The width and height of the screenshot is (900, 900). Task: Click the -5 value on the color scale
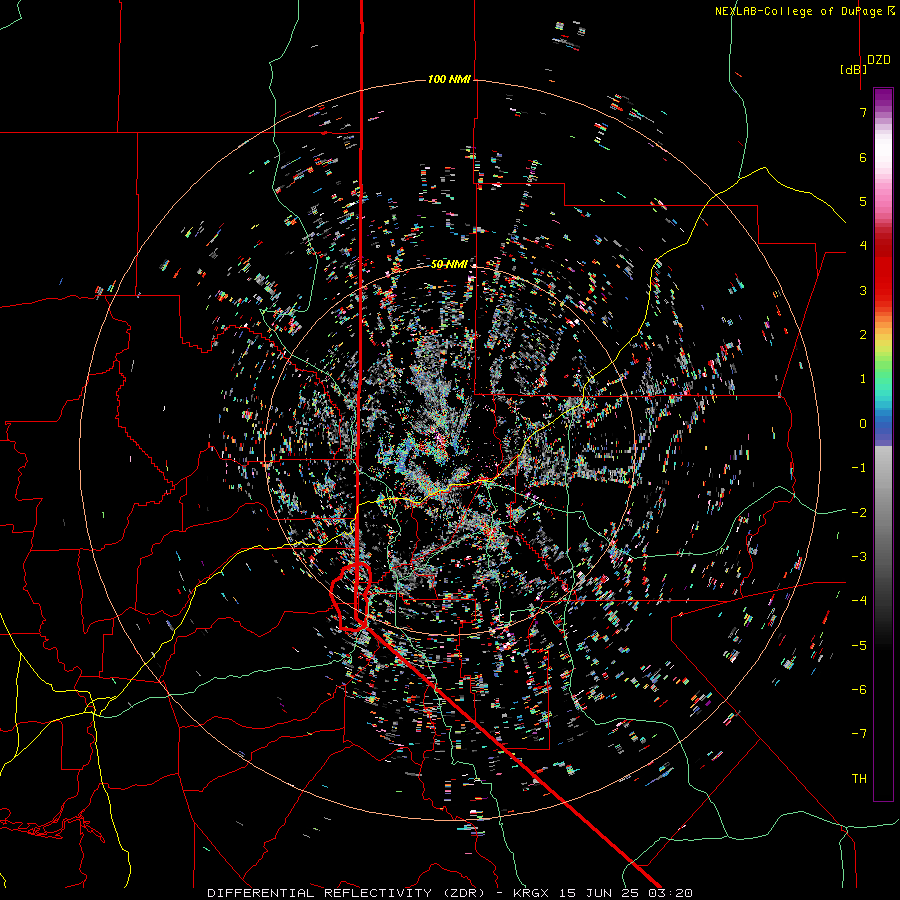(859, 646)
